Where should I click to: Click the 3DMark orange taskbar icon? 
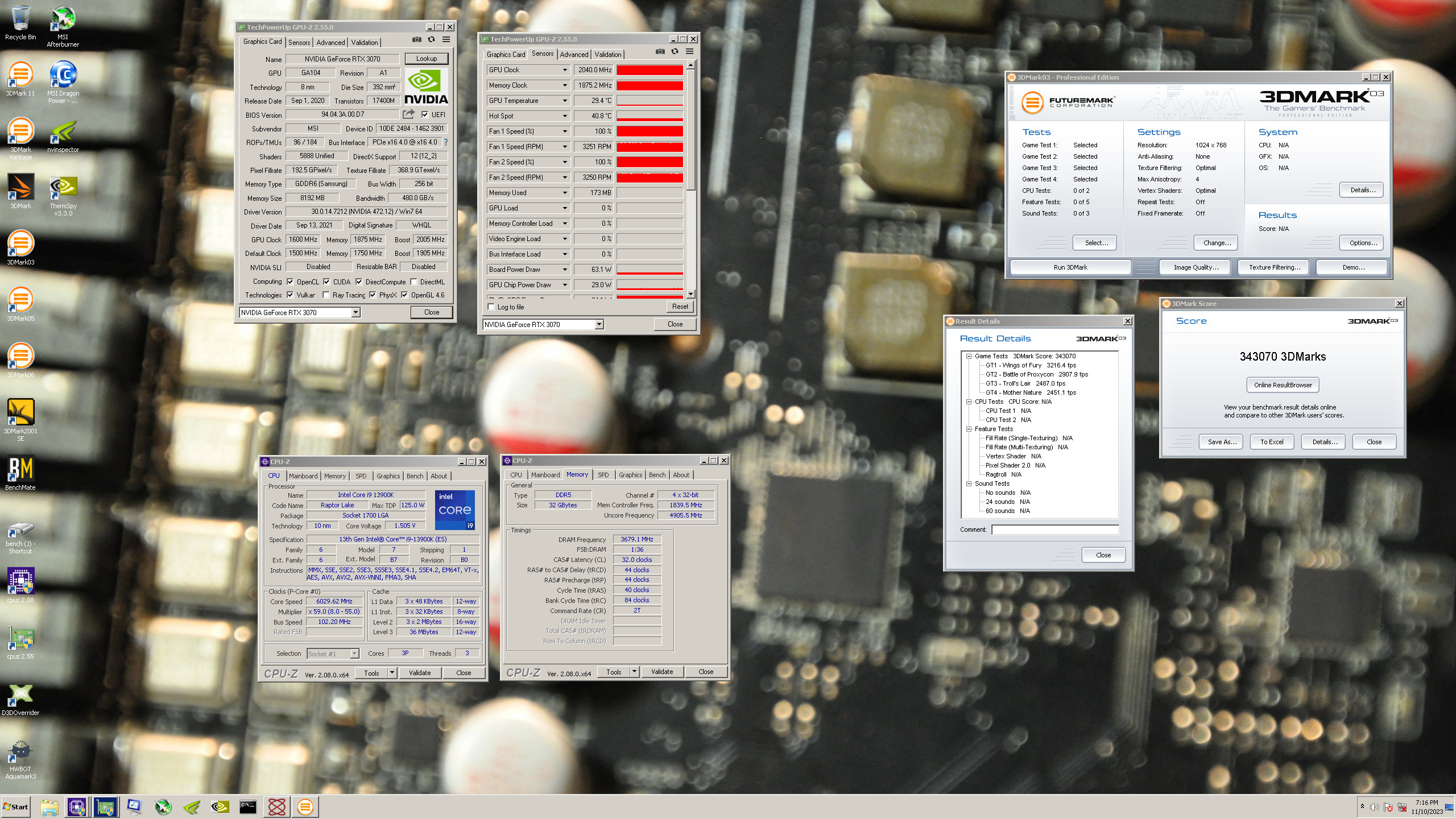305,806
